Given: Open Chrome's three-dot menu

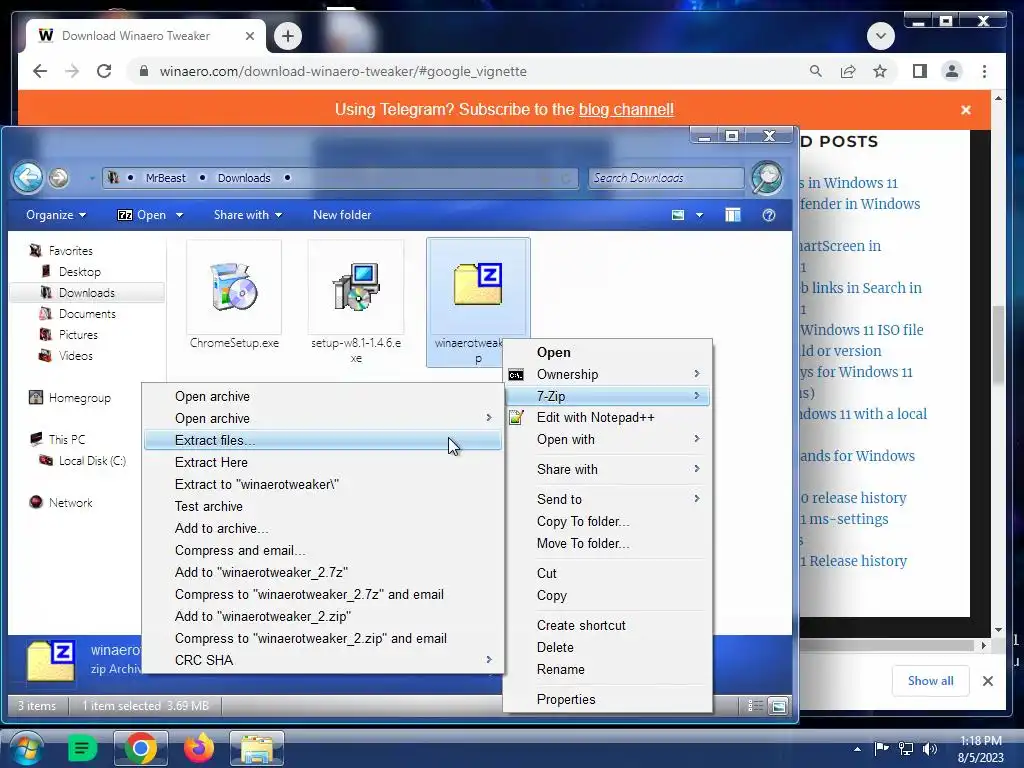Looking at the screenshot, I should pyautogui.click(x=984, y=71).
